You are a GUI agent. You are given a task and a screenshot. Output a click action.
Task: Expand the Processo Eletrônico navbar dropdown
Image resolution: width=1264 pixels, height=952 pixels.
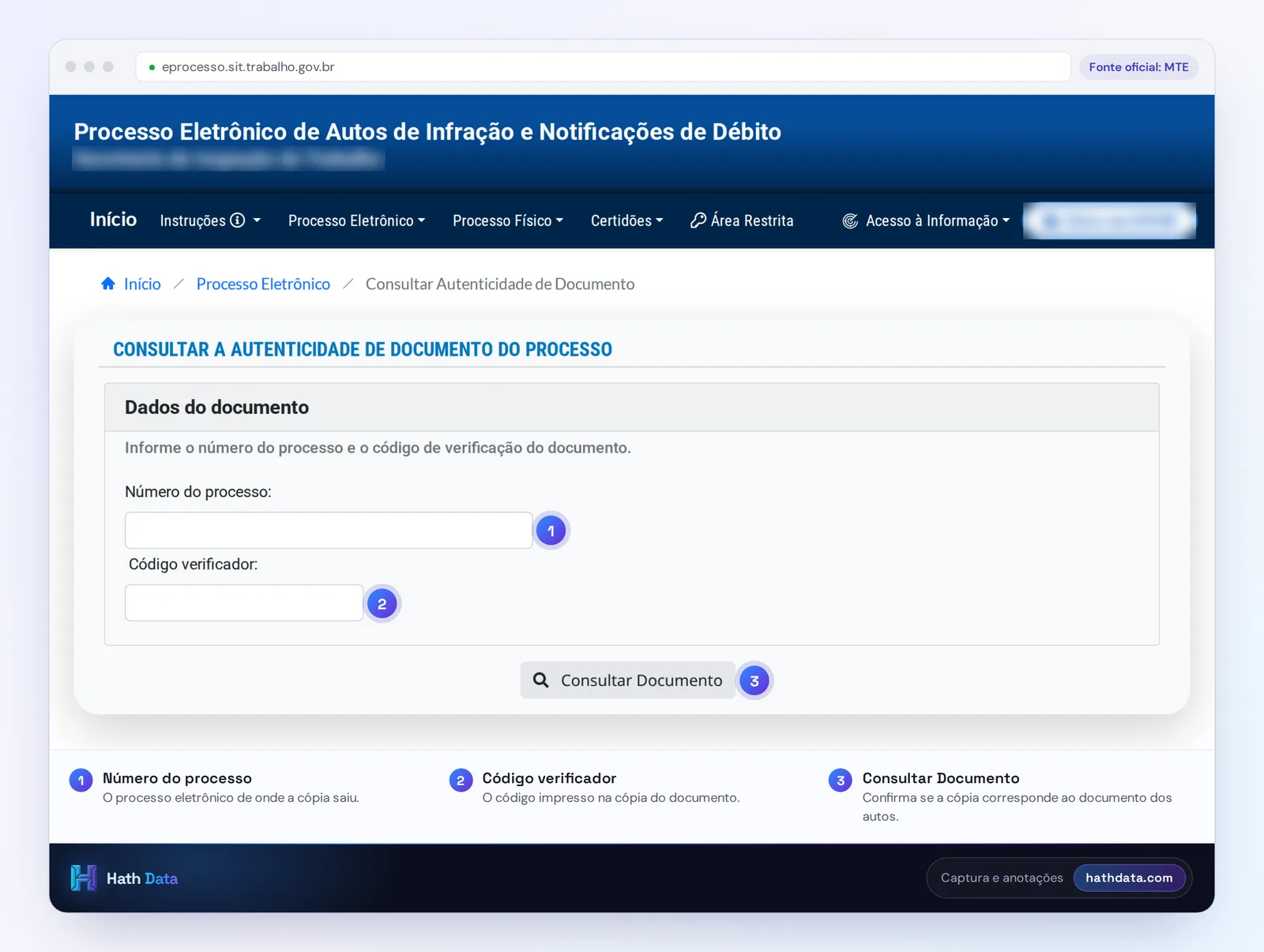pos(356,220)
